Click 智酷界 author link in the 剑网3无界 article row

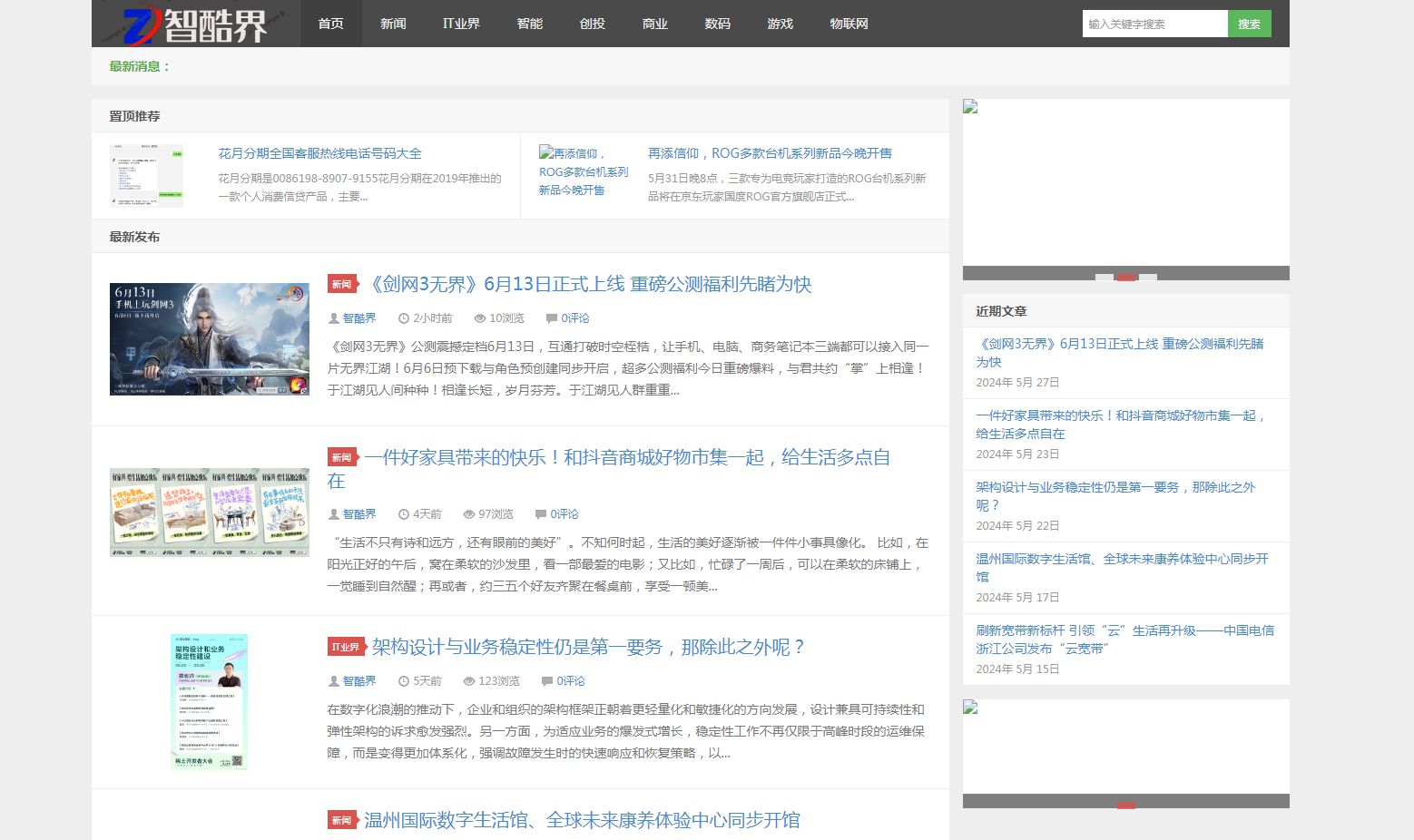click(x=359, y=318)
